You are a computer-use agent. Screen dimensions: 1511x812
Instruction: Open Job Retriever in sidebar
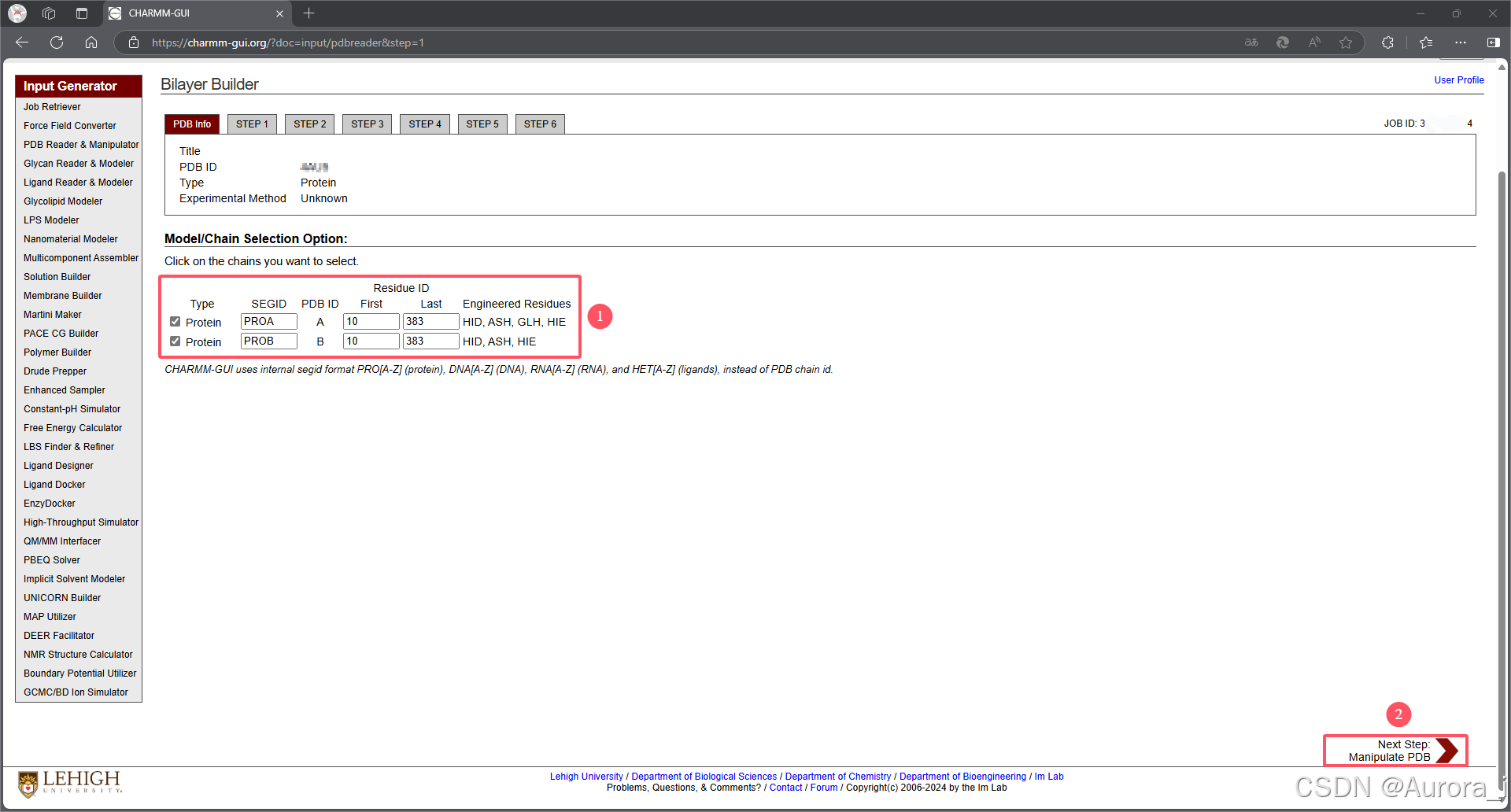[x=52, y=107]
